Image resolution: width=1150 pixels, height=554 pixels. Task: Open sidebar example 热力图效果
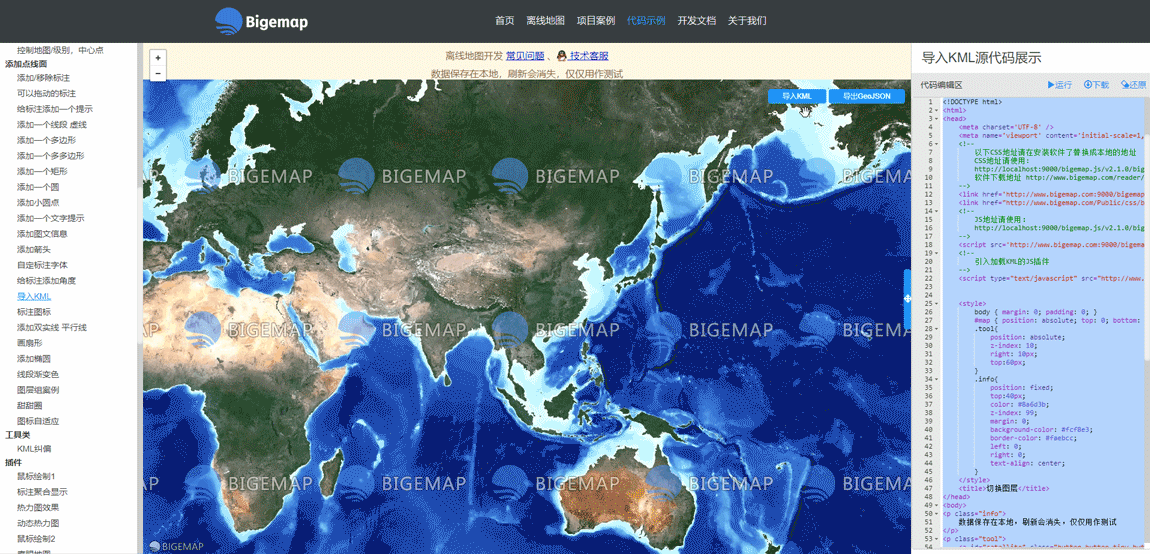38,507
